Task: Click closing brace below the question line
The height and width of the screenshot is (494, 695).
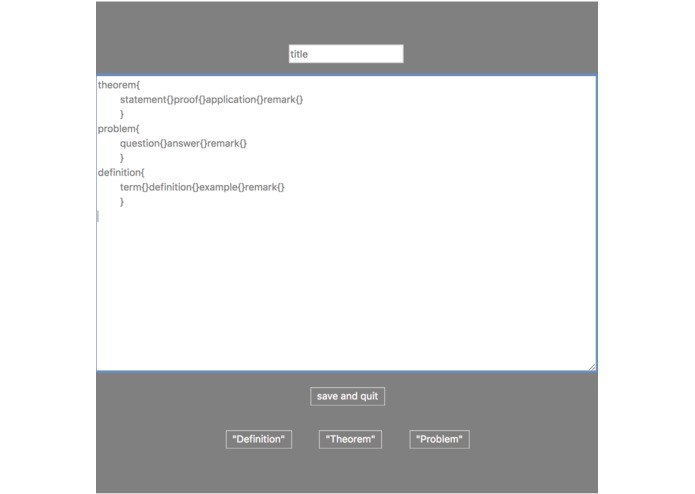Action: 122,158
